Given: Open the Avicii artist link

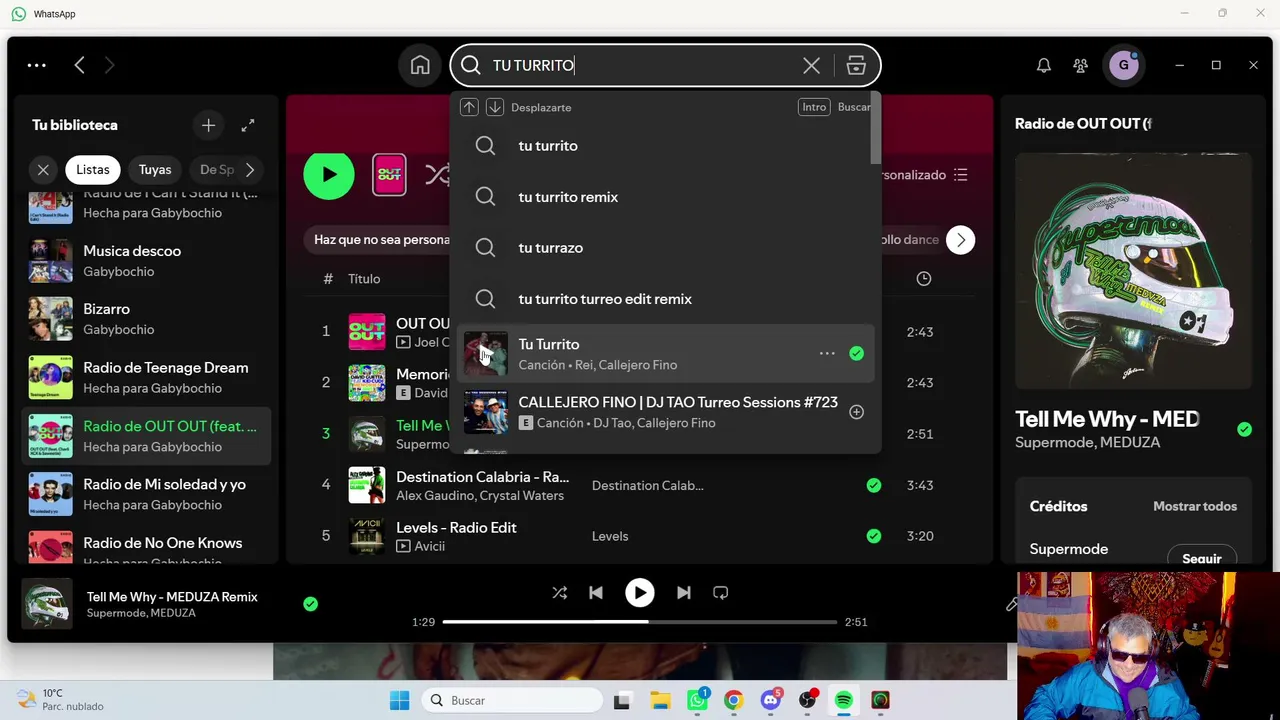Looking at the screenshot, I should 430,546.
